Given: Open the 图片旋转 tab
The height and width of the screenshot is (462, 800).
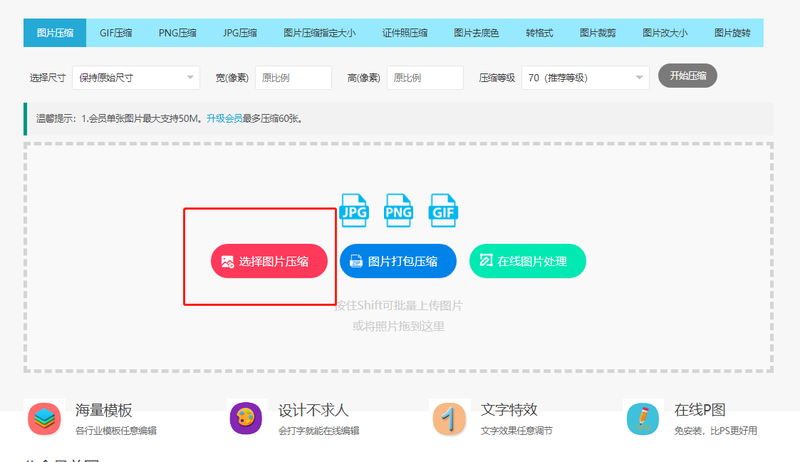Looking at the screenshot, I should [x=732, y=33].
